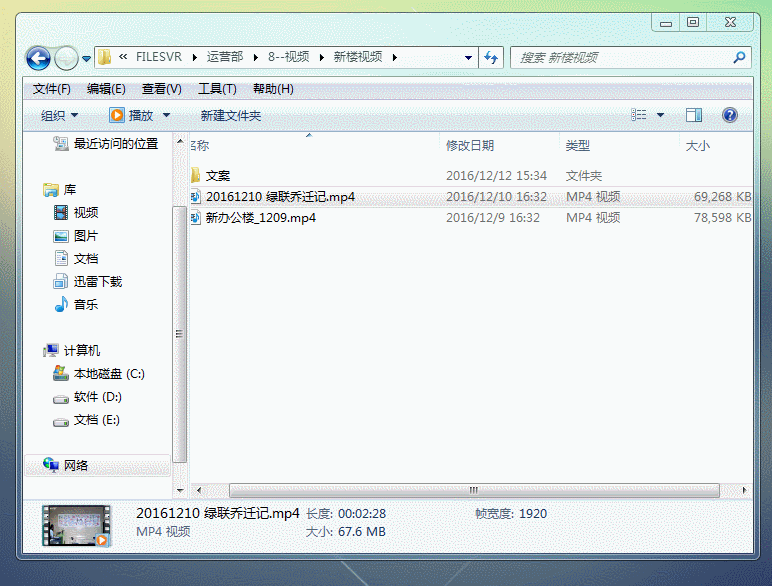Click the 修改日期 column header

470,146
